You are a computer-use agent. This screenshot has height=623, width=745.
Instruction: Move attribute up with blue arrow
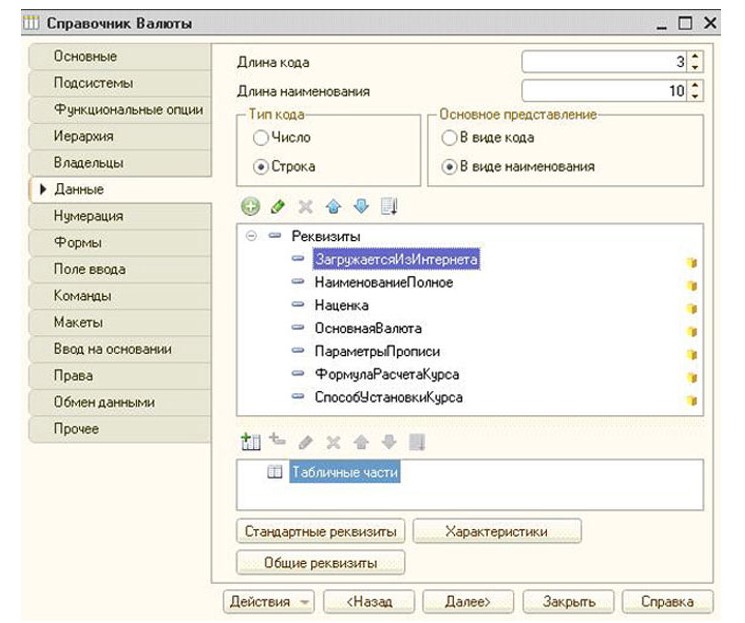333,207
